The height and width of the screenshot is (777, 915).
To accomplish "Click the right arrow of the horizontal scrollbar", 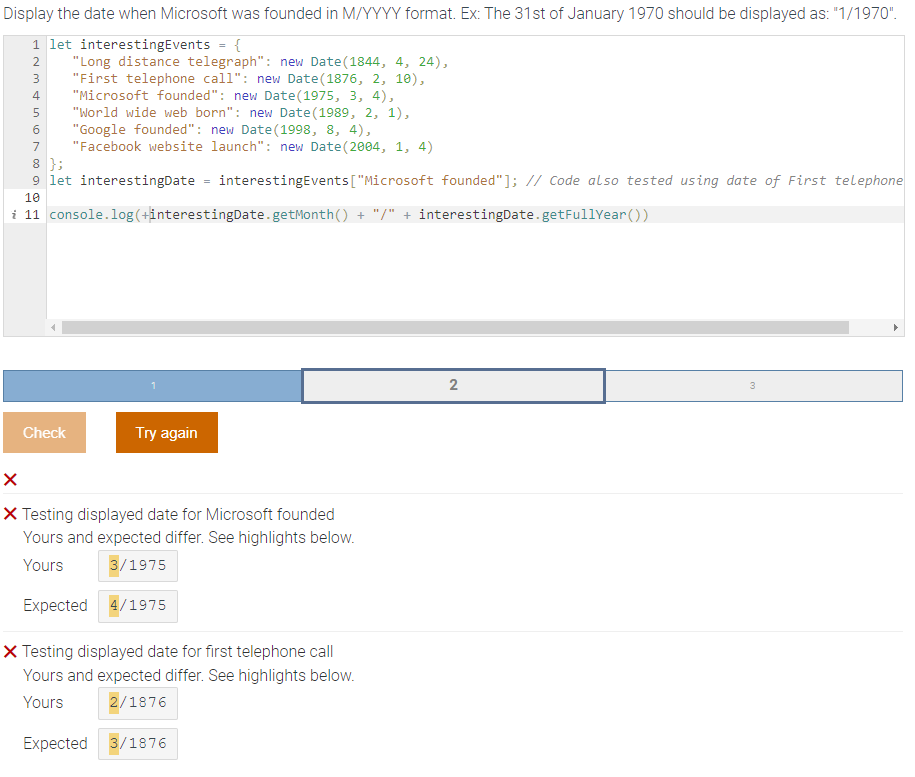I will (897, 327).
